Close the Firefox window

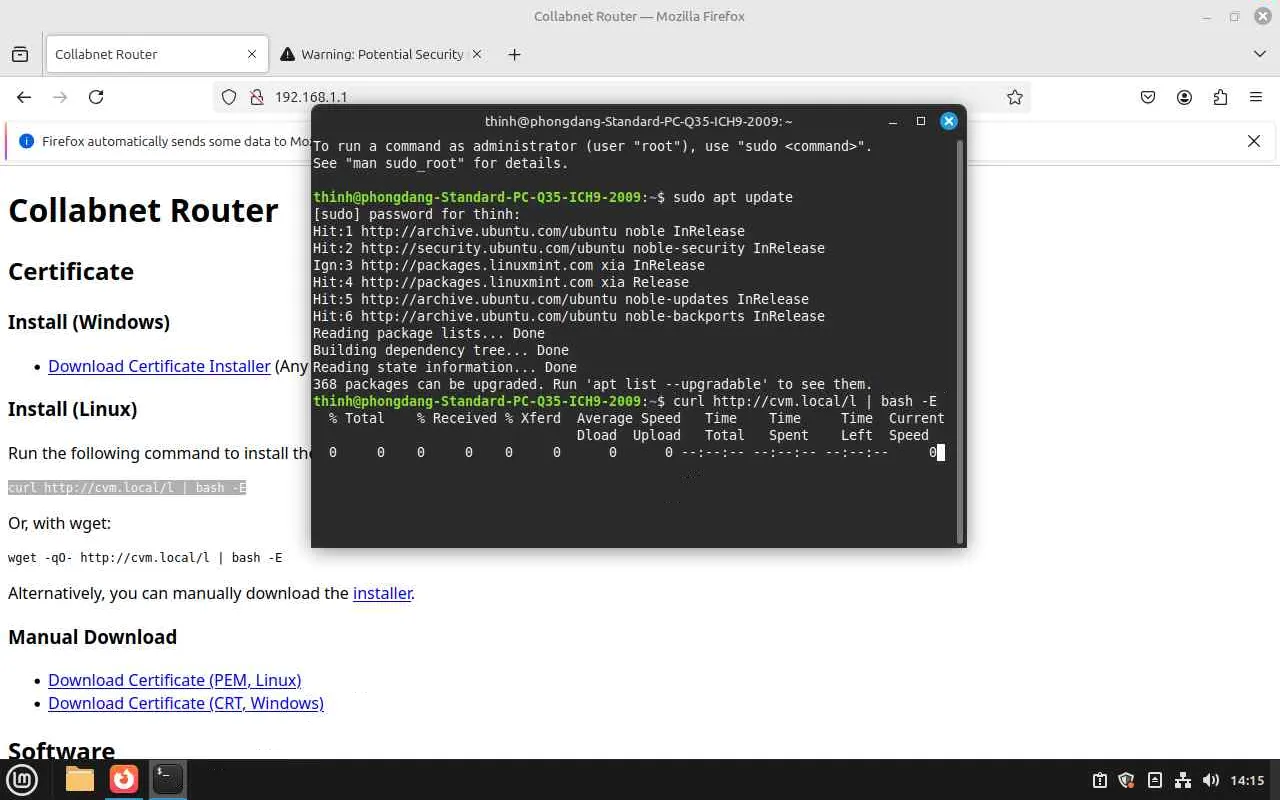click(x=1262, y=16)
